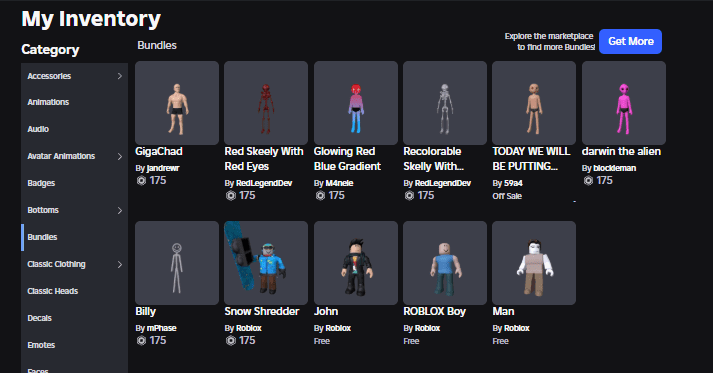The width and height of the screenshot is (713, 373).
Task: Open the GigaChad bundle thumbnail
Action: 177,103
